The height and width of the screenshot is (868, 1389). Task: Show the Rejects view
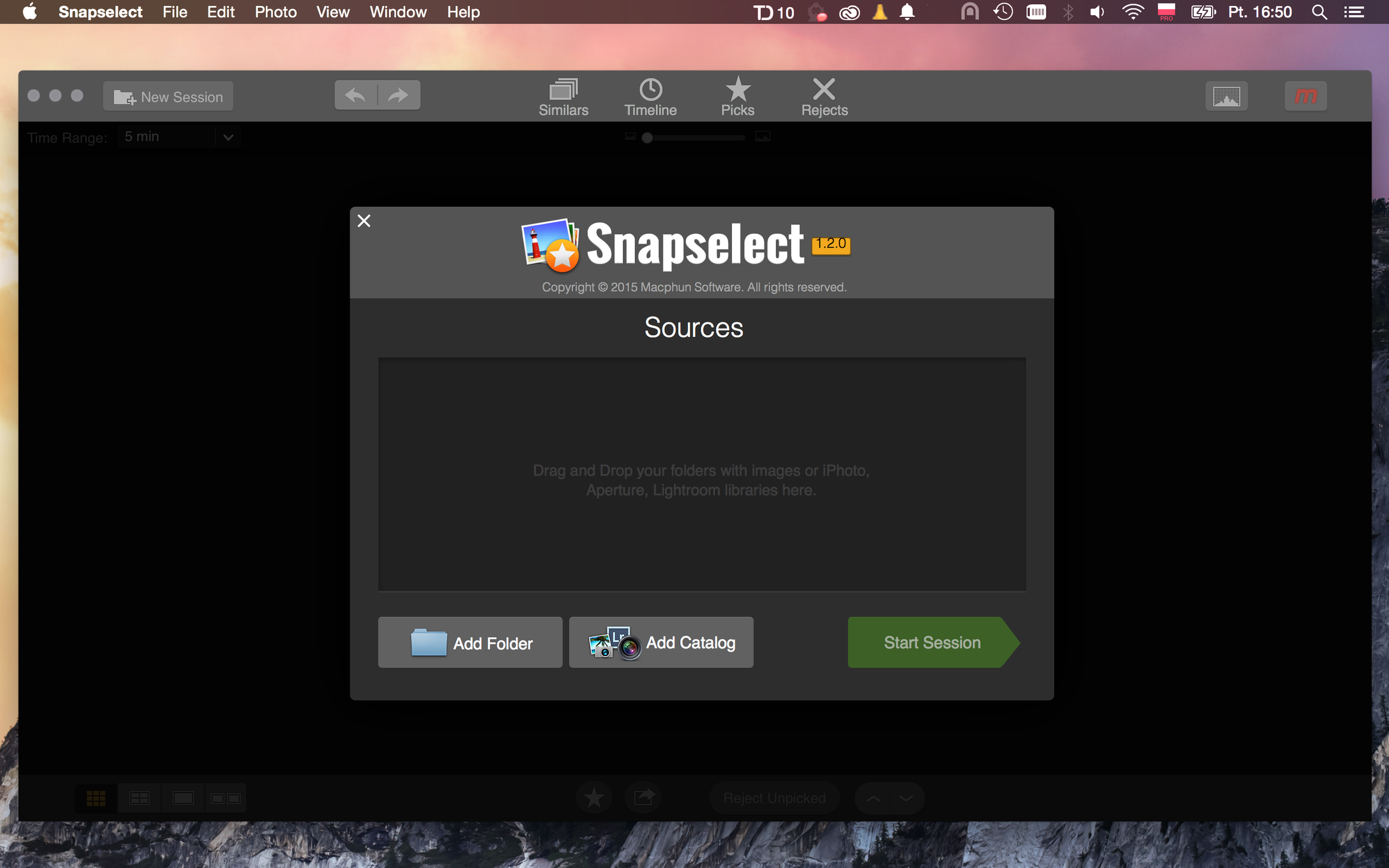824,97
